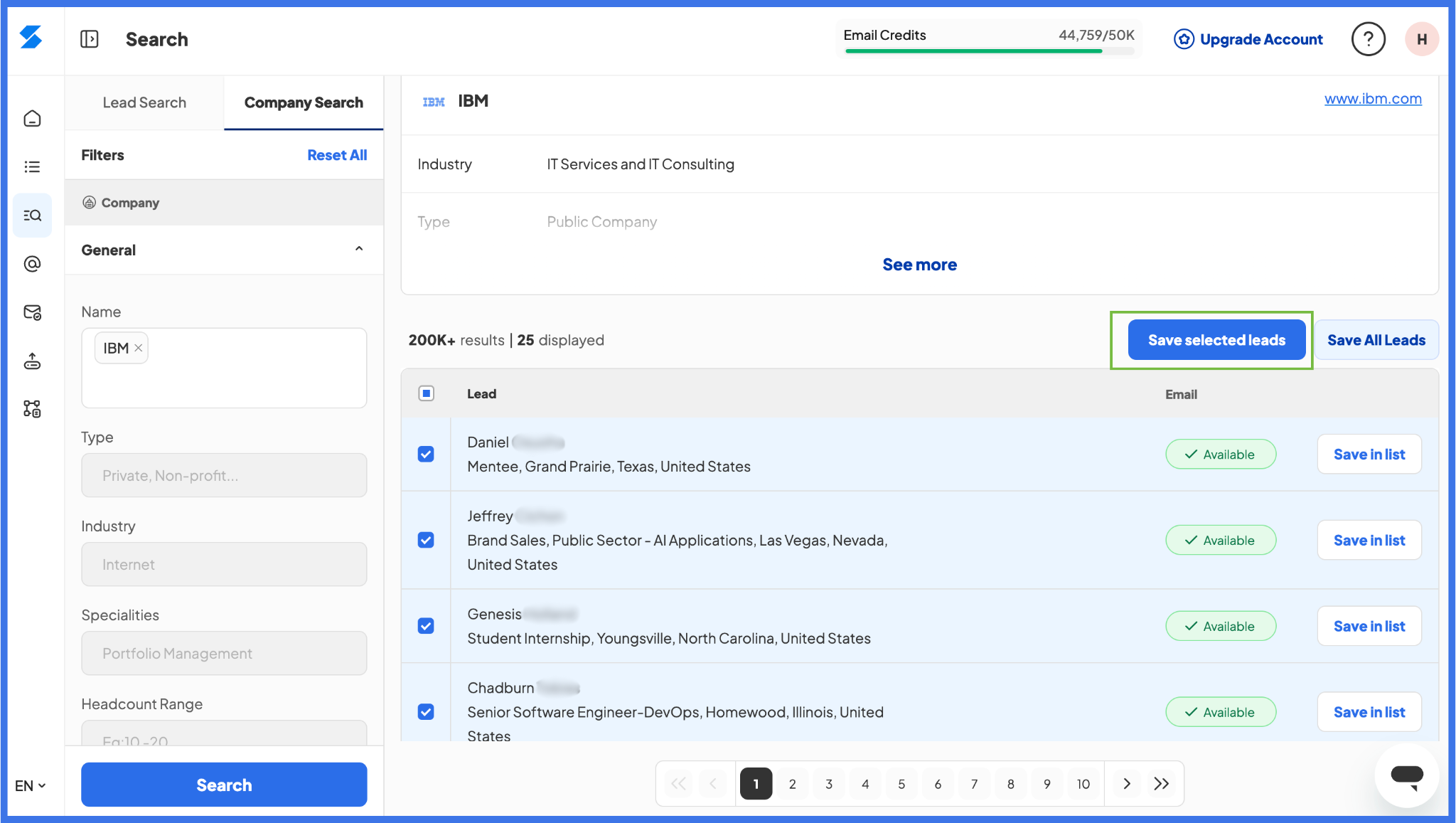Toggle the select-all leads checkbox
This screenshot has height=823, width=1456.
(426, 393)
